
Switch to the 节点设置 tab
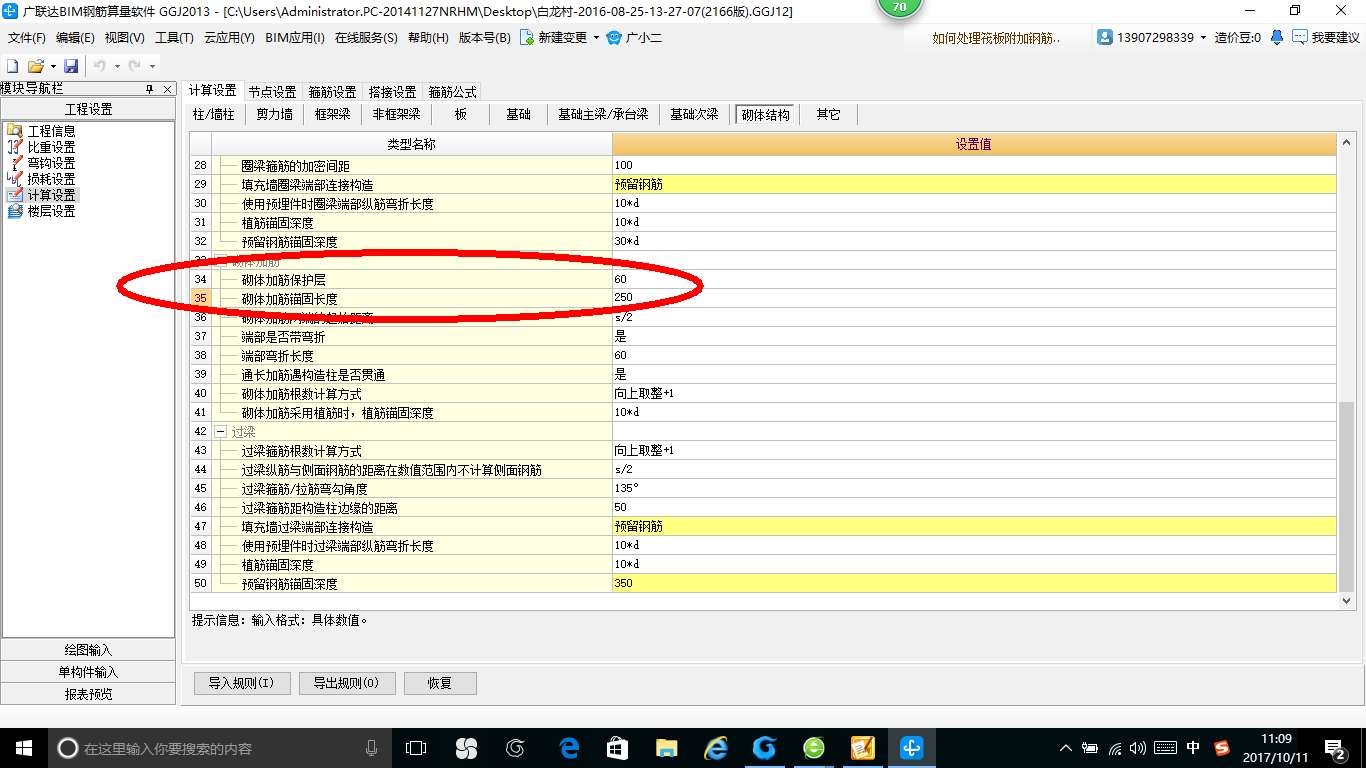pyautogui.click(x=272, y=91)
